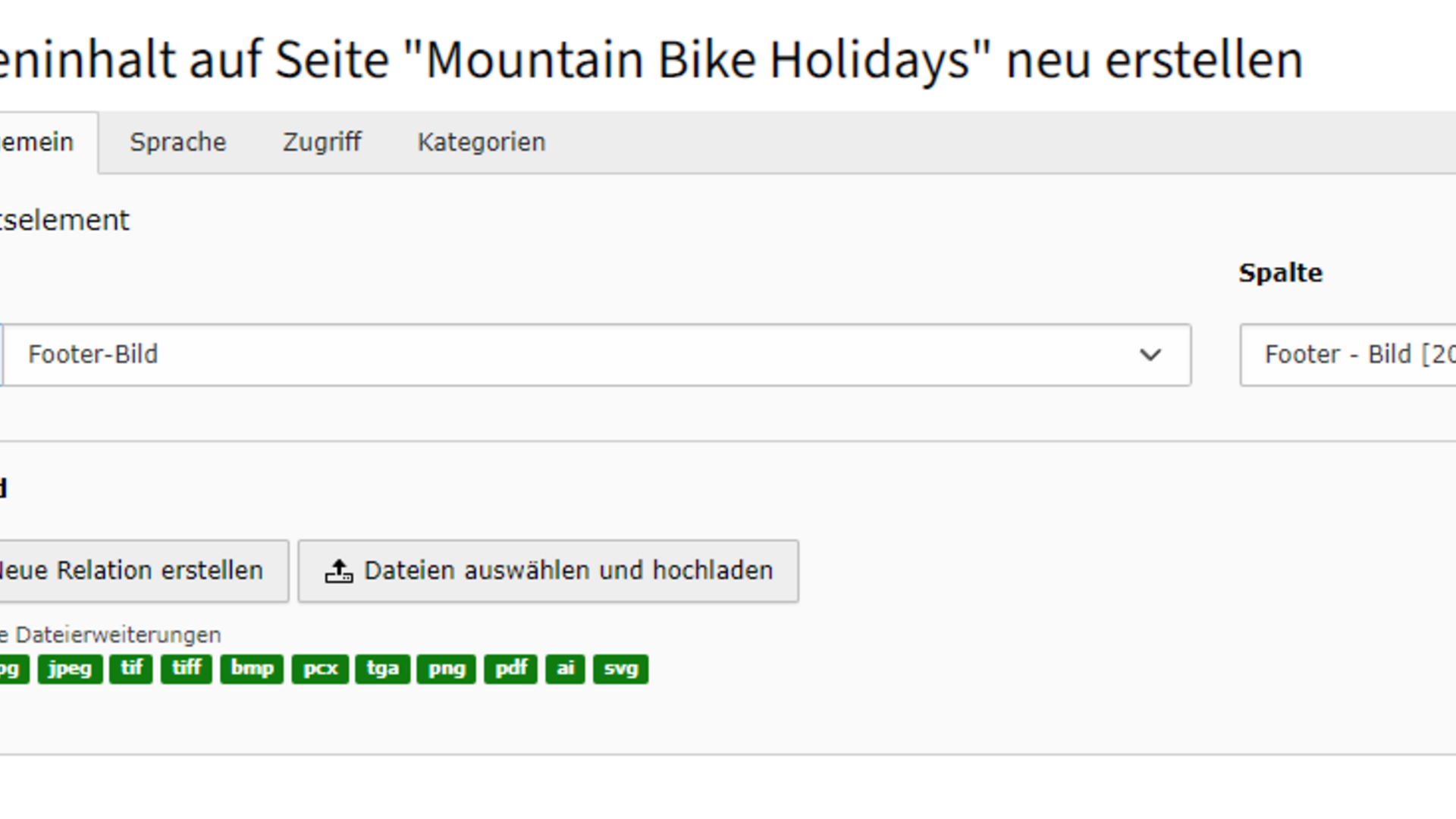Select the tiff extension badge
This screenshot has height=819, width=1456.
click(187, 669)
